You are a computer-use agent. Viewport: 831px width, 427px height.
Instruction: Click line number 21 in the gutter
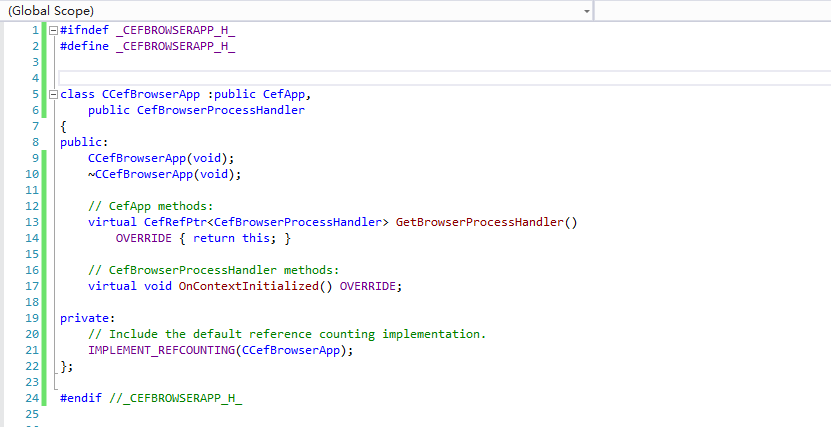tap(32, 350)
